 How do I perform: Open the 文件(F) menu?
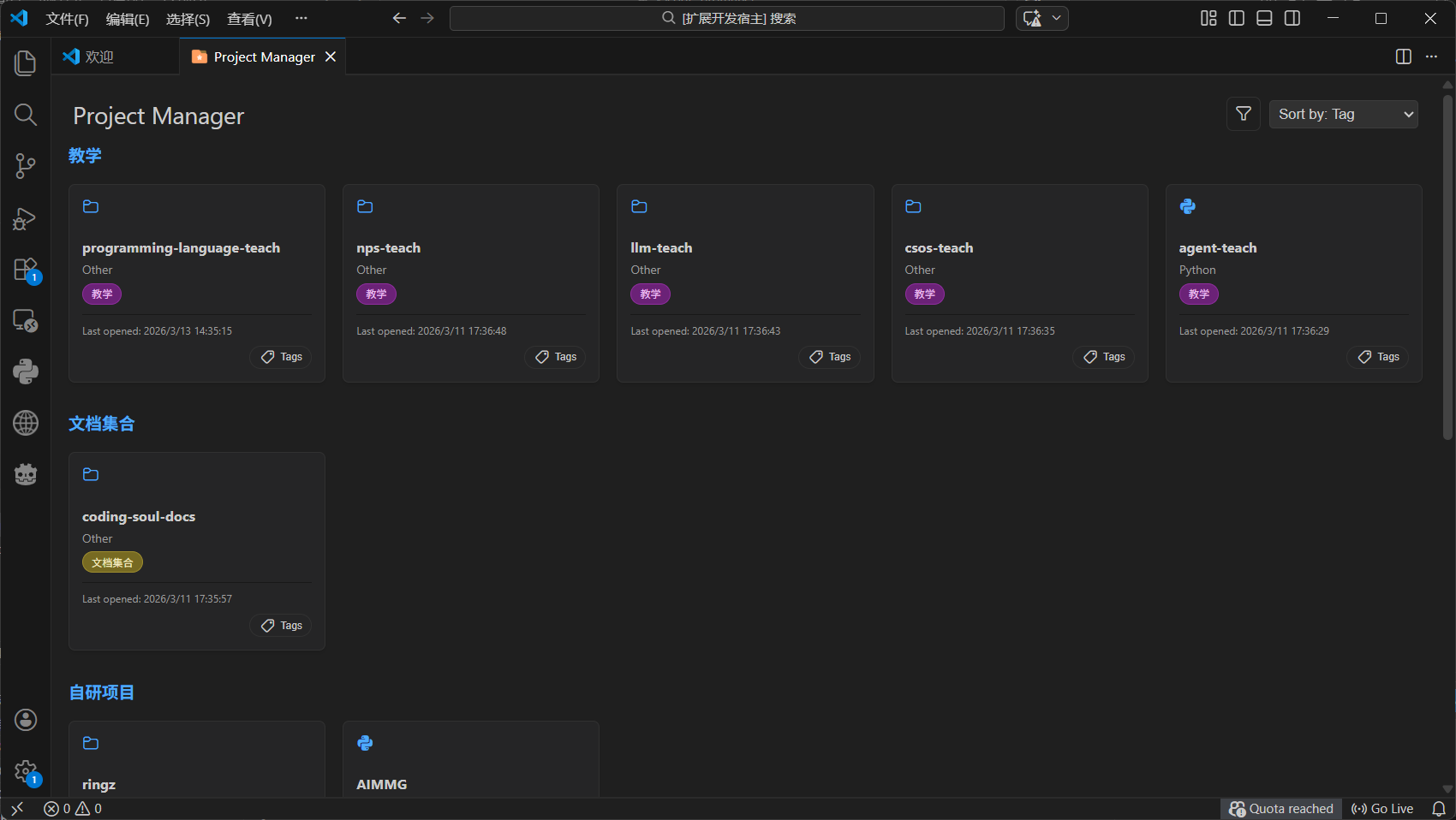click(x=67, y=19)
